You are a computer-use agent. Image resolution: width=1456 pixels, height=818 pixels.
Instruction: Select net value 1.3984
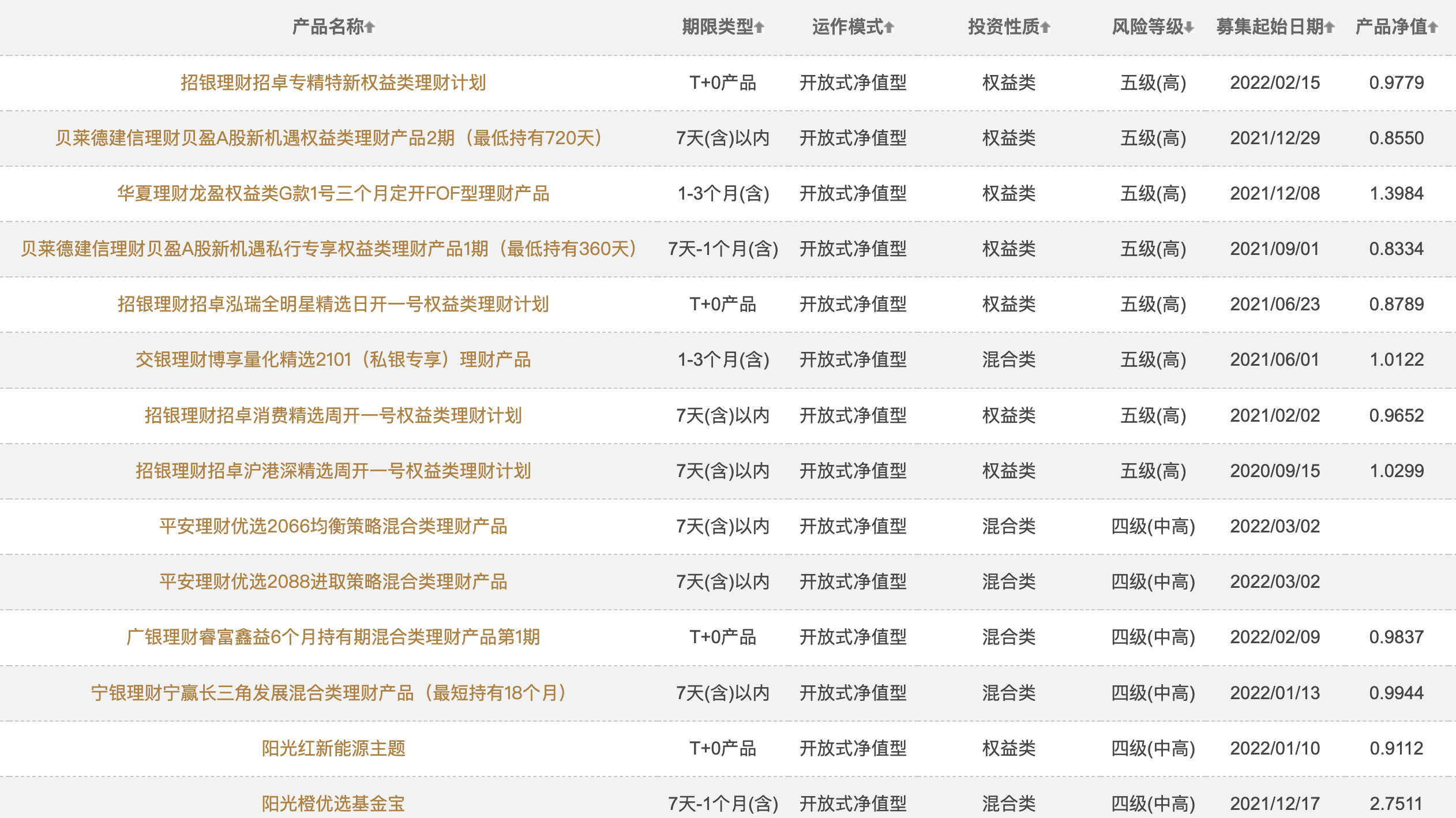coord(1397,193)
